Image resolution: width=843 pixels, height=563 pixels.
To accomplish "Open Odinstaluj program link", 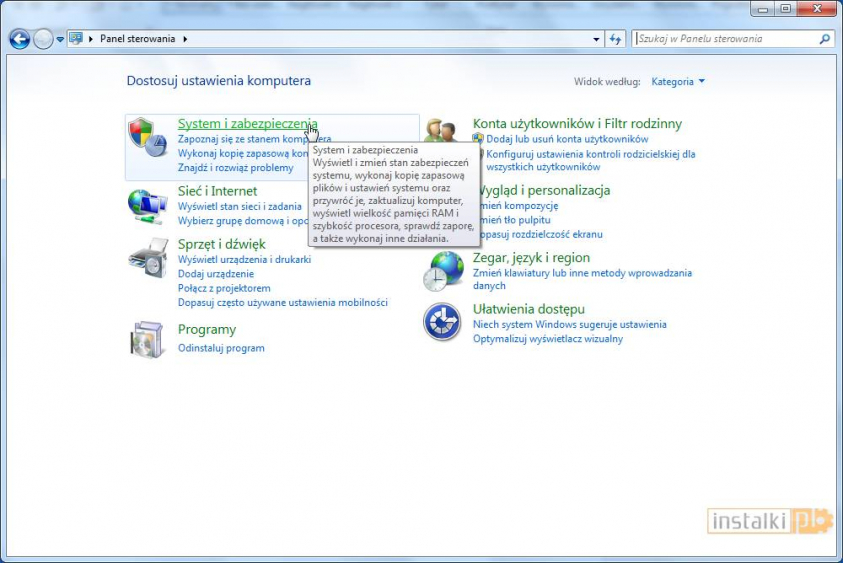I will pos(221,348).
